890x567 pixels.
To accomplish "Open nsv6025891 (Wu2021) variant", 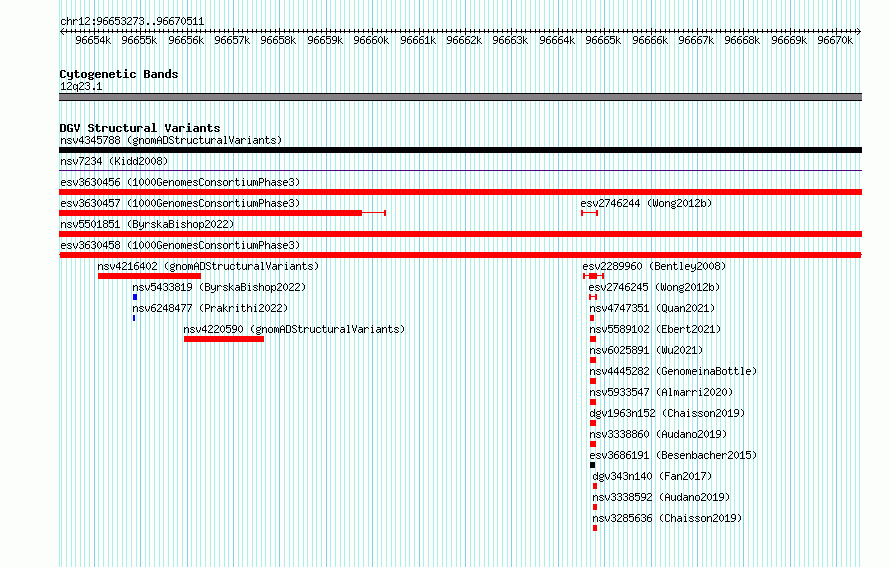I will (x=646, y=350).
